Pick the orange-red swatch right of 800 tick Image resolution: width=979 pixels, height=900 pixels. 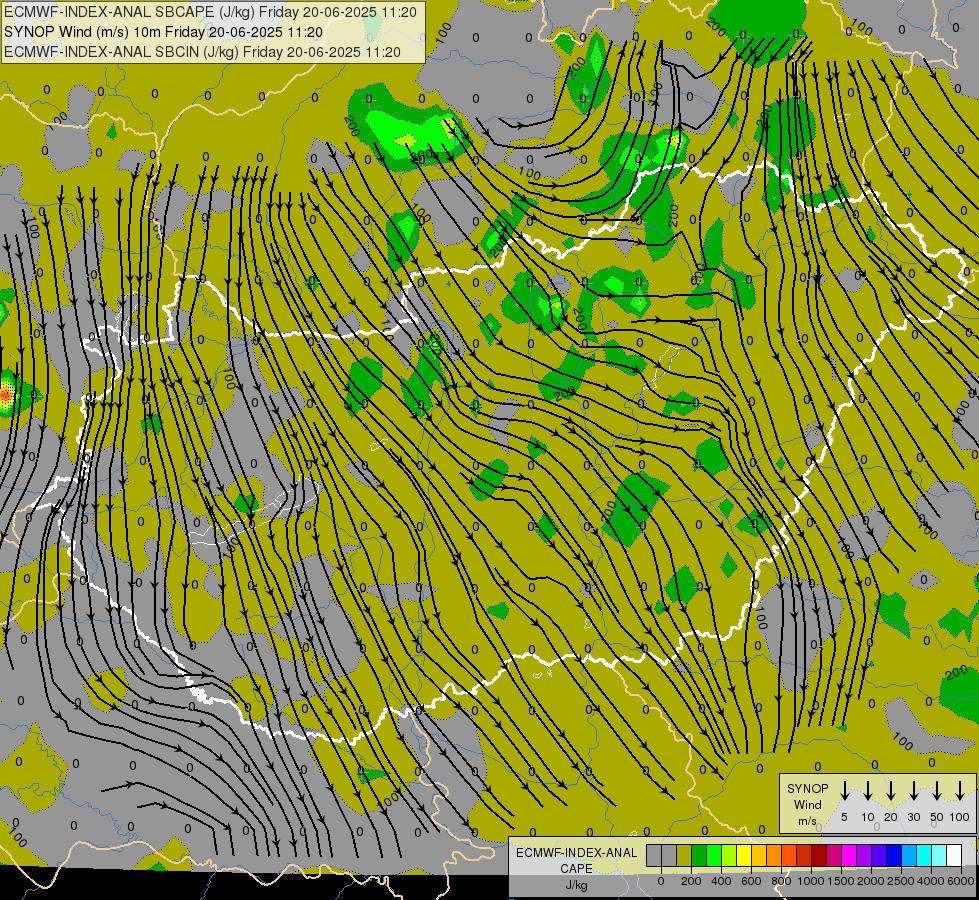(789, 855)
